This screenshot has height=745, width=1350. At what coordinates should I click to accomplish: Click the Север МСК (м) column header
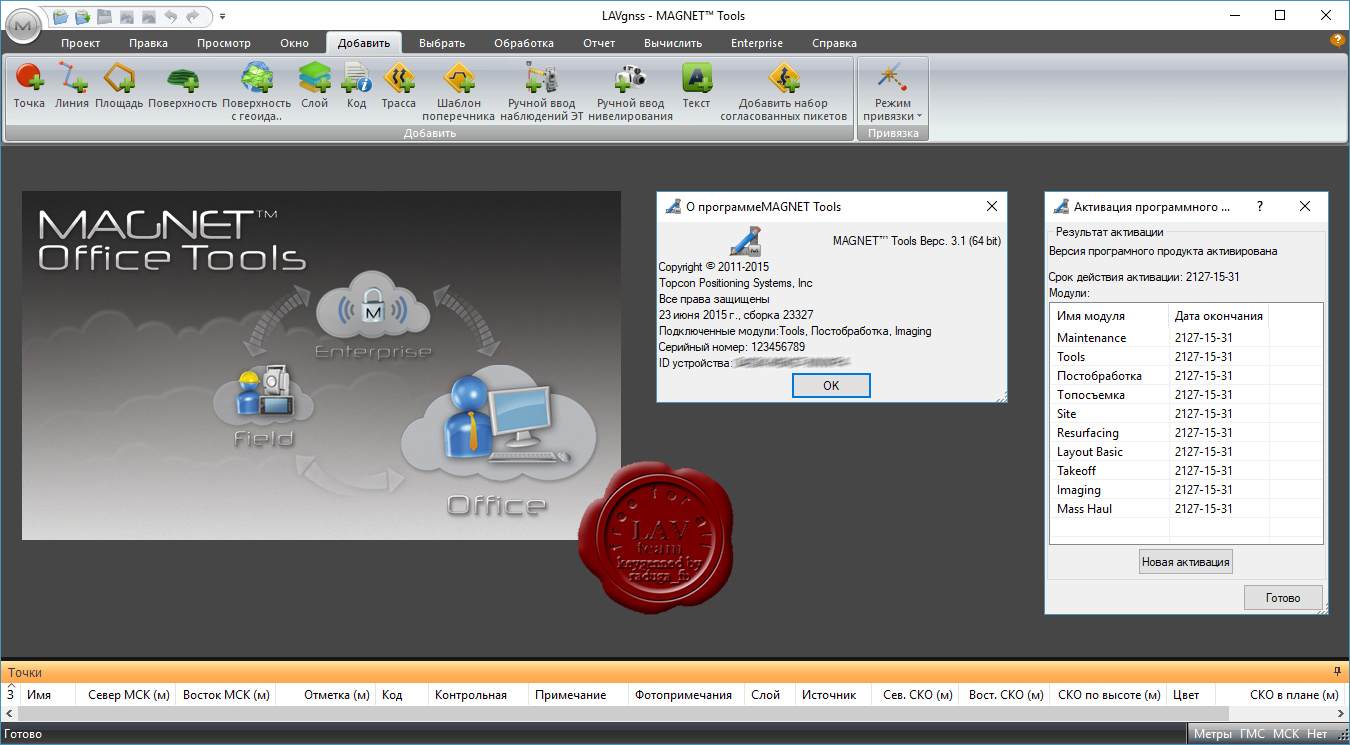point(128,695)
